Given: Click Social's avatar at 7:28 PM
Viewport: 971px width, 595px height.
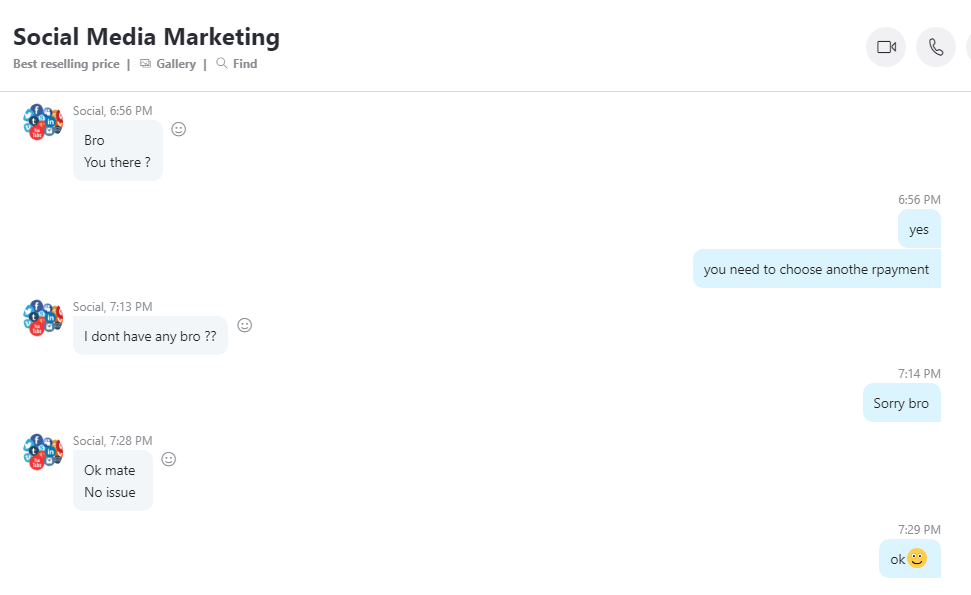Looking at the screenshot, I should click(43, 452).
